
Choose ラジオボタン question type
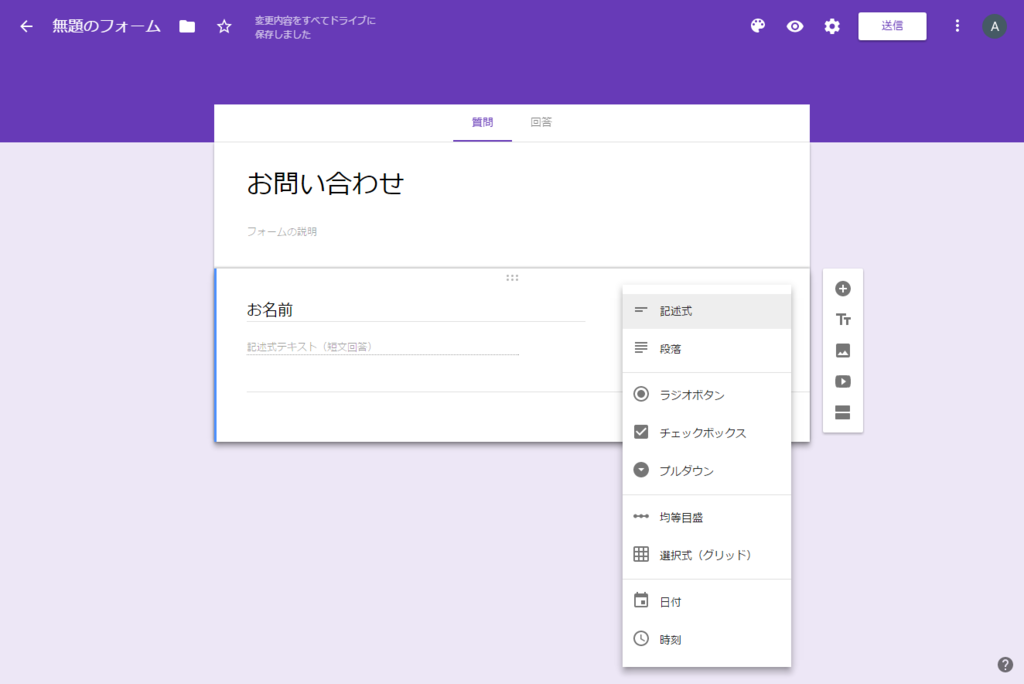click(707, 395)
